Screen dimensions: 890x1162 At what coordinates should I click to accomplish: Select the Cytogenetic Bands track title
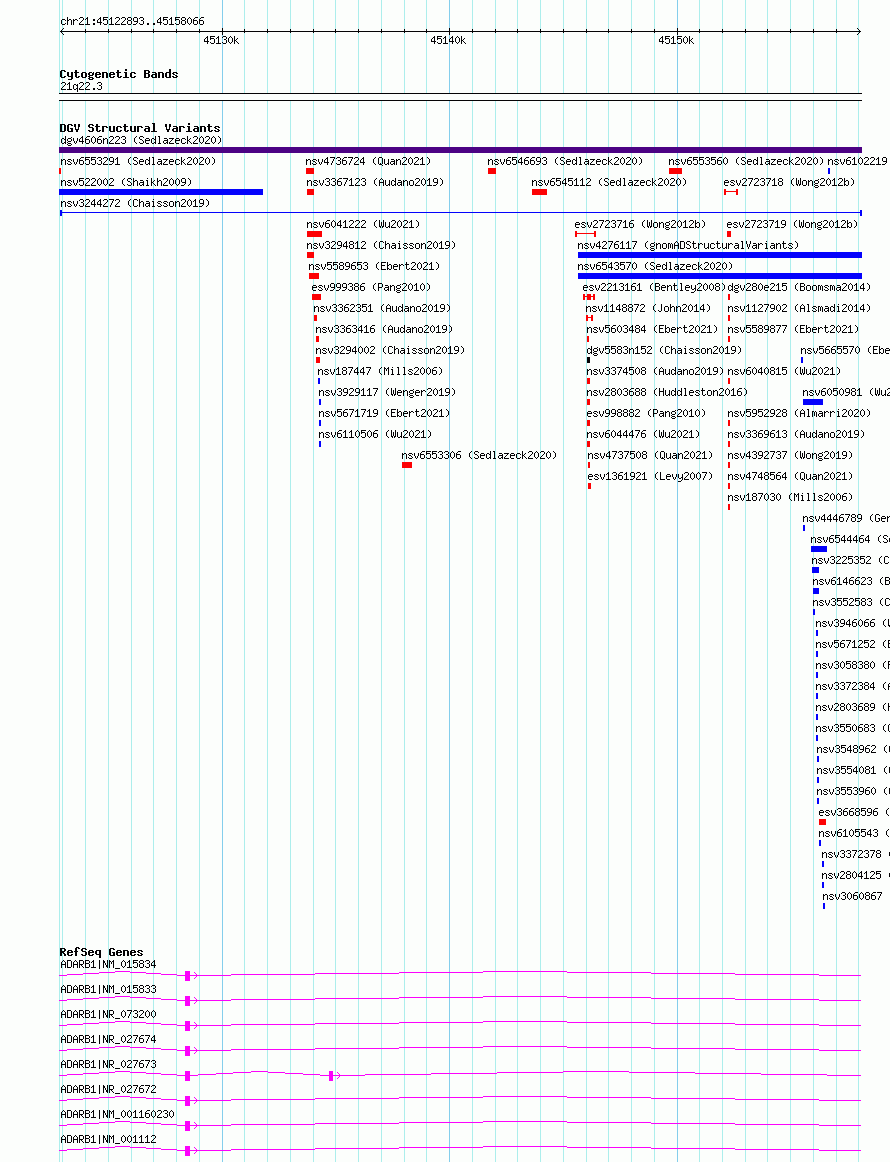(119, 74)
